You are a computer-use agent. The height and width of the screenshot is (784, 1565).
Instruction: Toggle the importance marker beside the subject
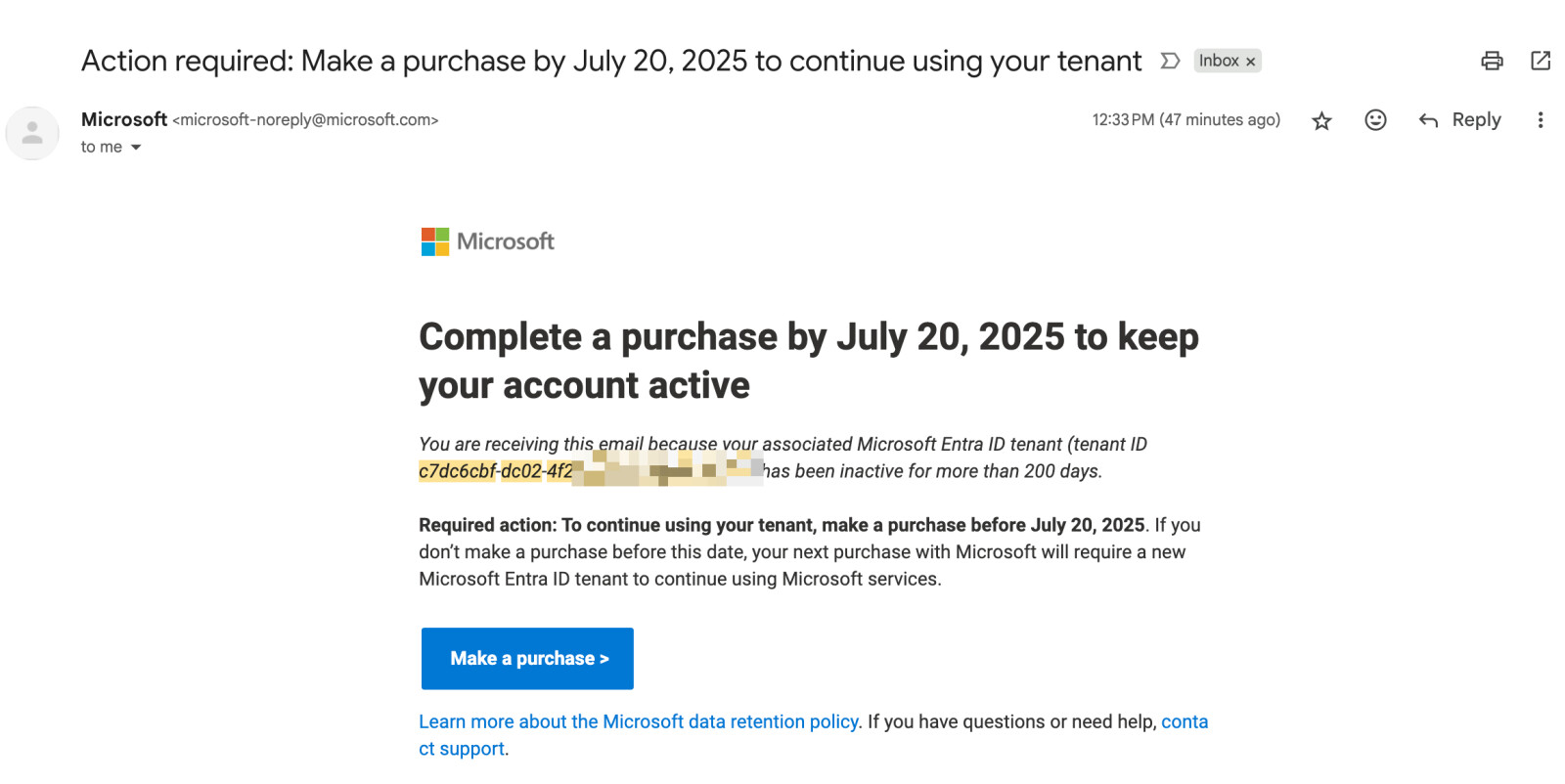point(1170,61)
